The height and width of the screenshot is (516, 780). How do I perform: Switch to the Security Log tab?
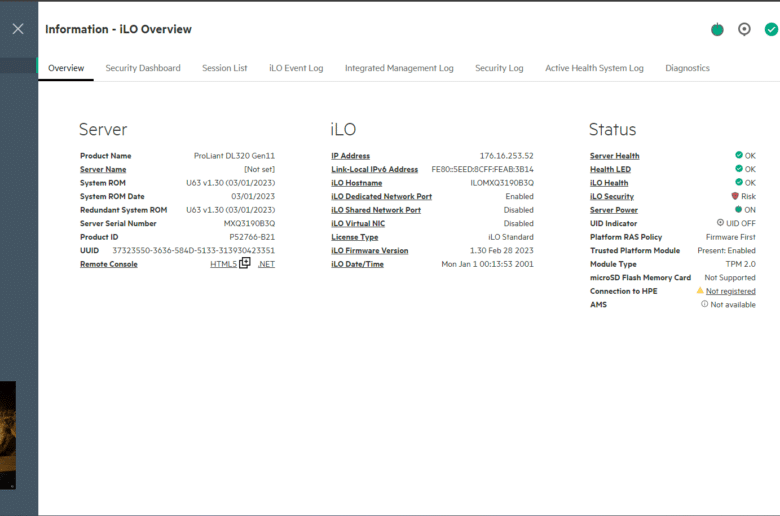[x=499, y=68]
